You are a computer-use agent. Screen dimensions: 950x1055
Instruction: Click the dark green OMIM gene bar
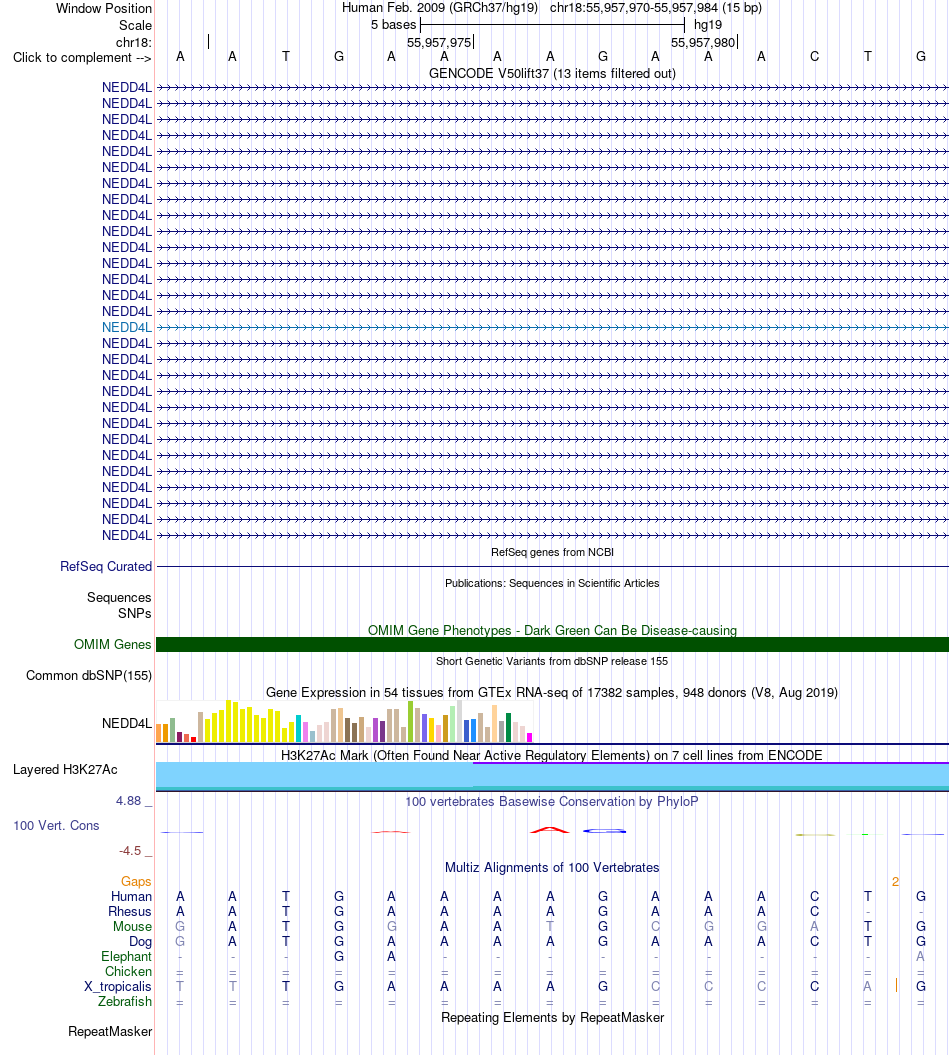click(552, 645)
